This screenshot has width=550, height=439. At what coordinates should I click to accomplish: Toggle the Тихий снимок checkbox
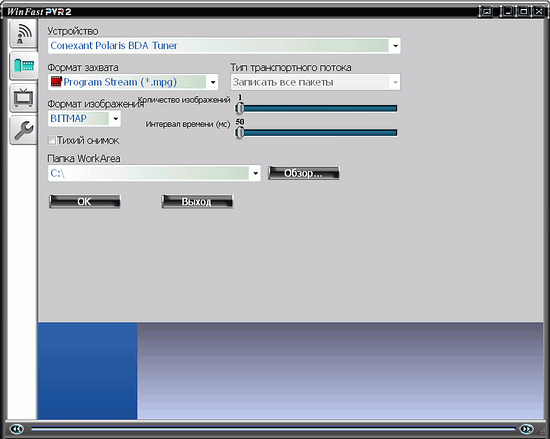pyautogui.click(x=52, y=141)
